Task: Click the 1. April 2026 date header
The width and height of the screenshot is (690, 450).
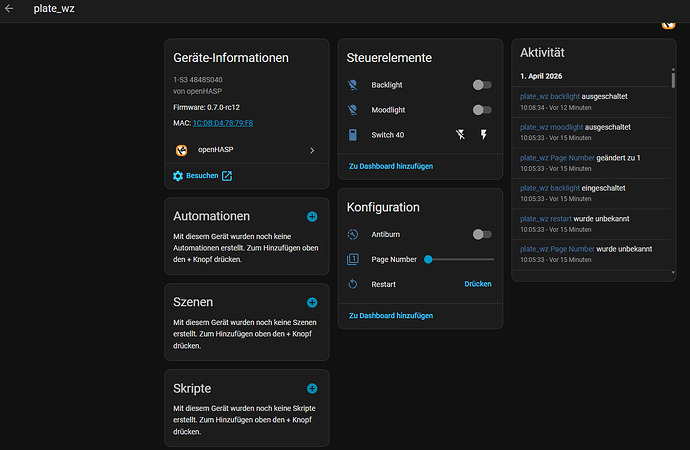Action: point(541,76)
